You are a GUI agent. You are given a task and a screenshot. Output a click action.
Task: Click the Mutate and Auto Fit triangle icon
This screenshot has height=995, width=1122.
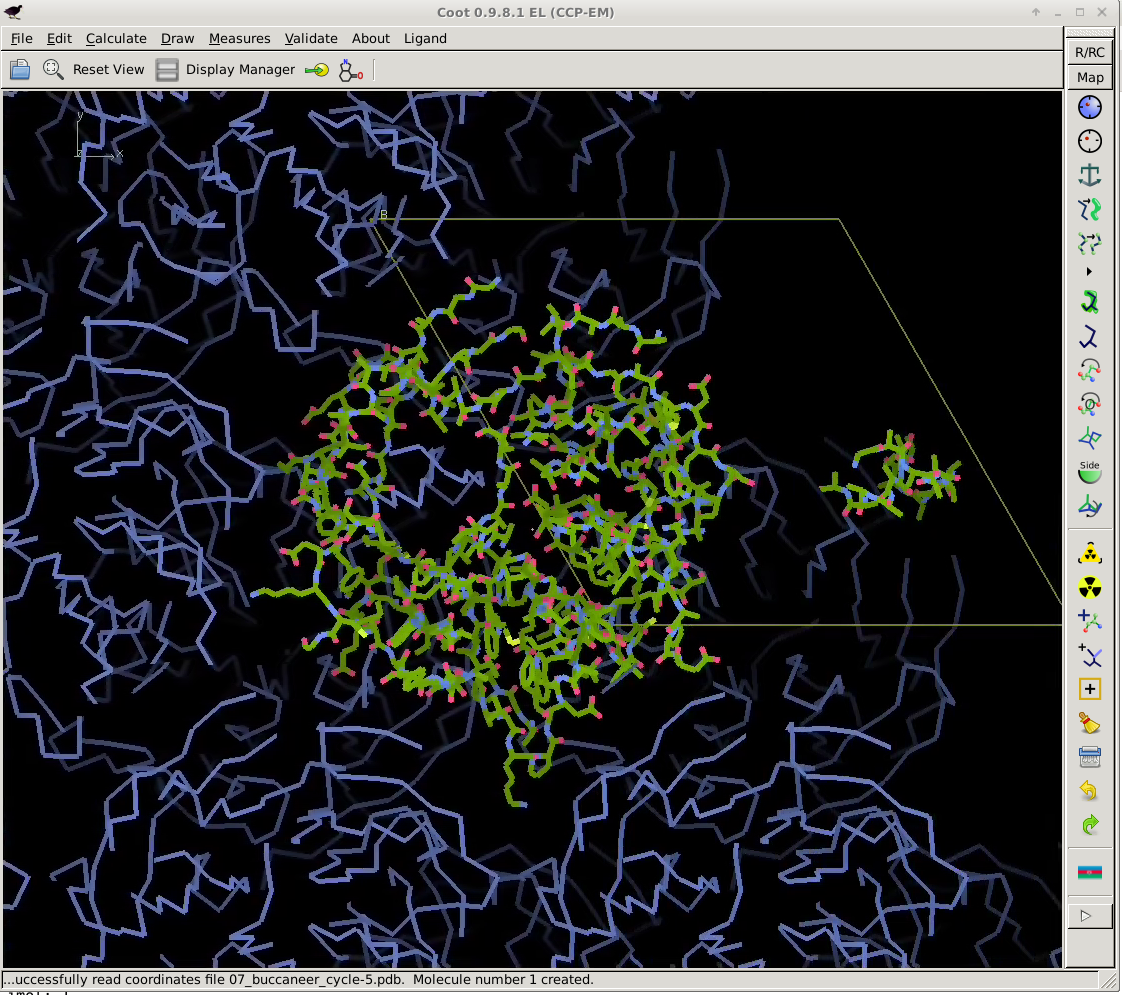[x=1089, y=553]
